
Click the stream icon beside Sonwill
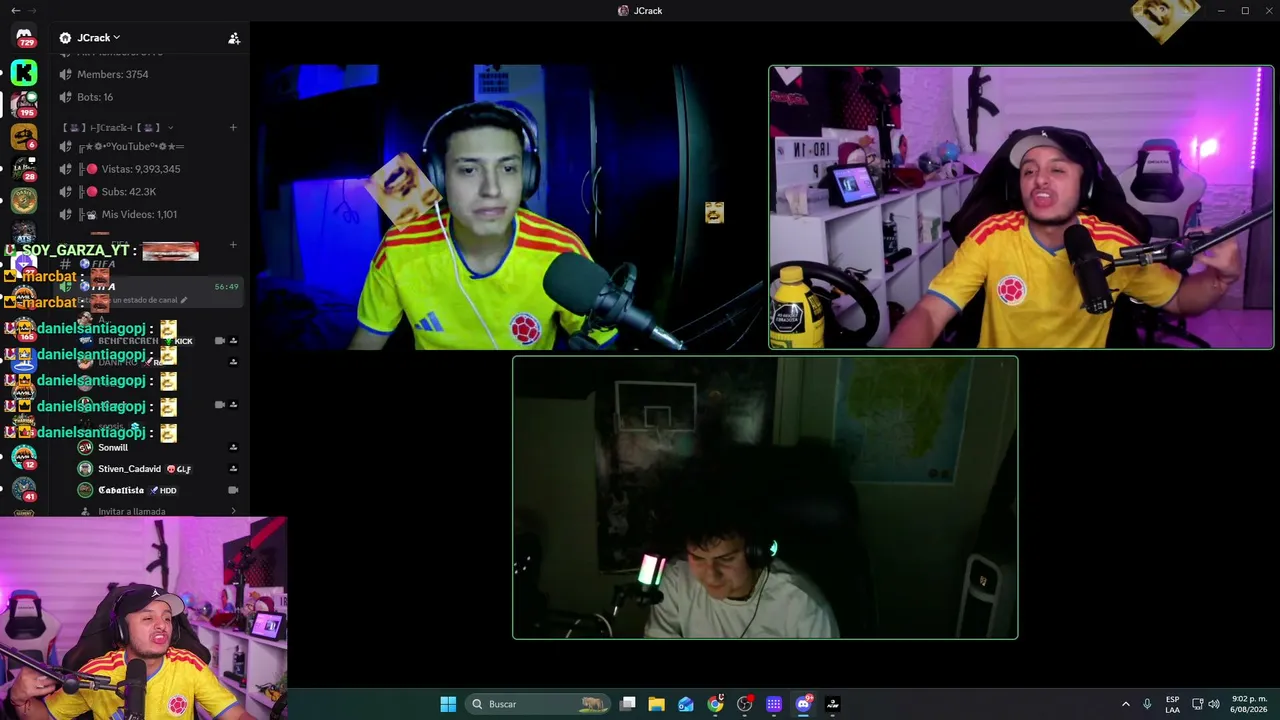point(233,448)
